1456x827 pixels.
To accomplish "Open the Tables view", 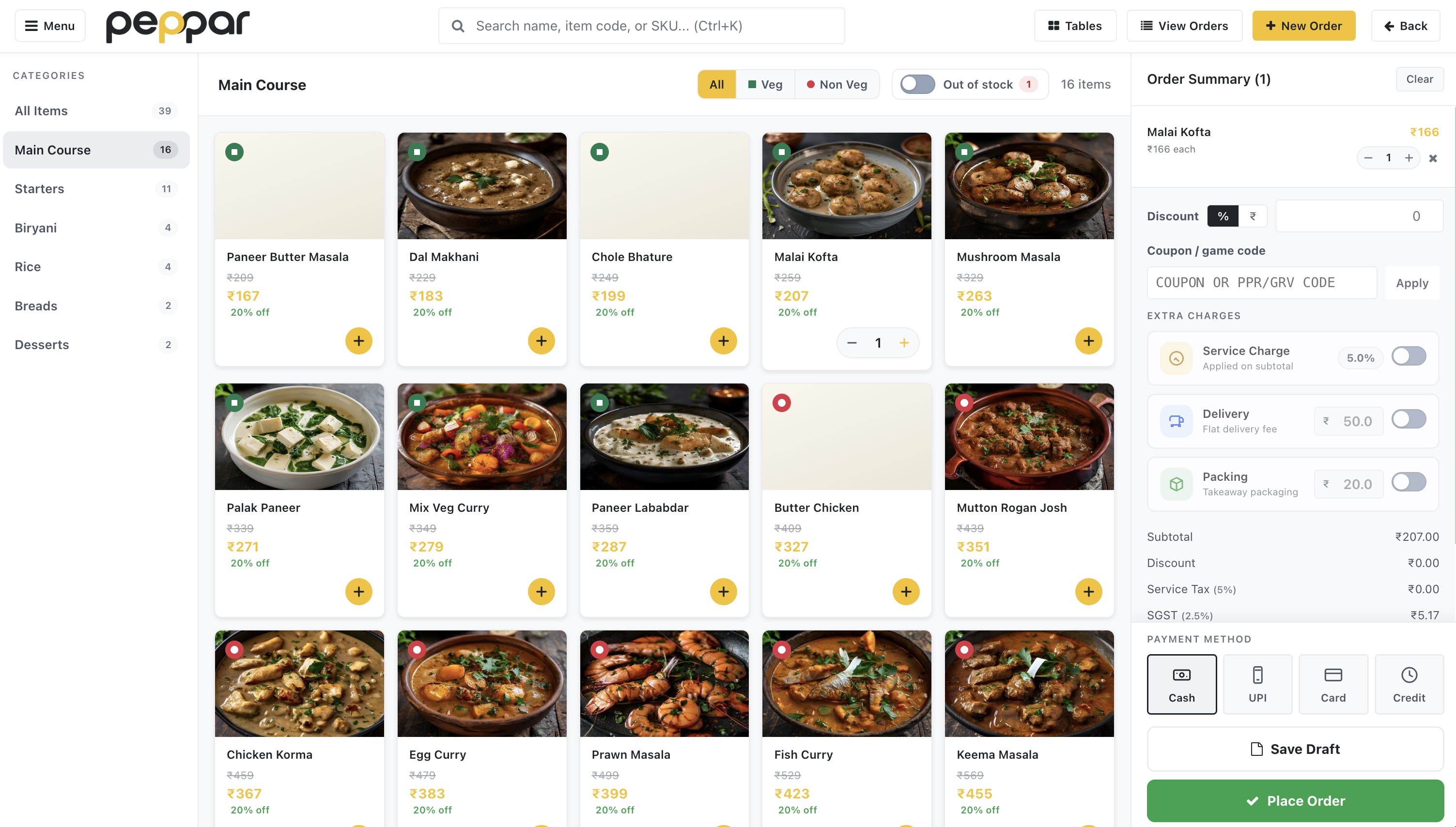I will (x=1075, y=26).
